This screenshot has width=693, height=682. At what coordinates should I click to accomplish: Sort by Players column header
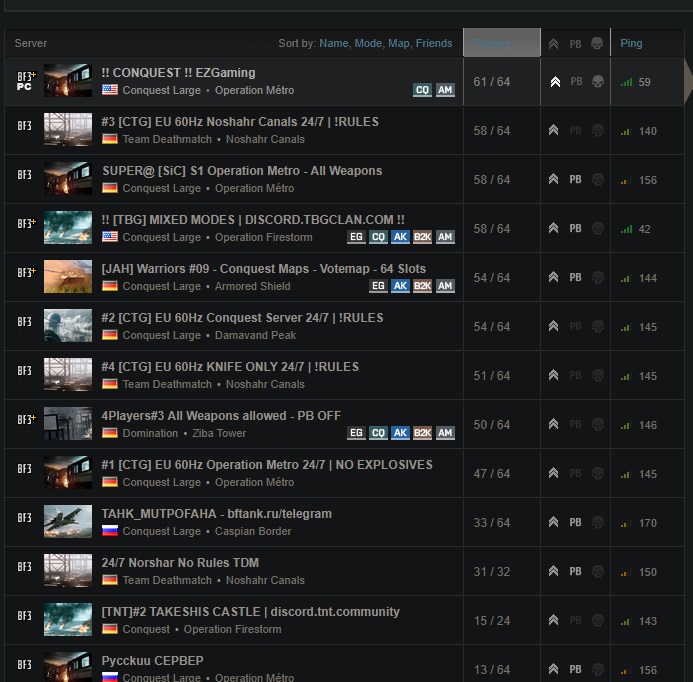[x=502, y=43]
